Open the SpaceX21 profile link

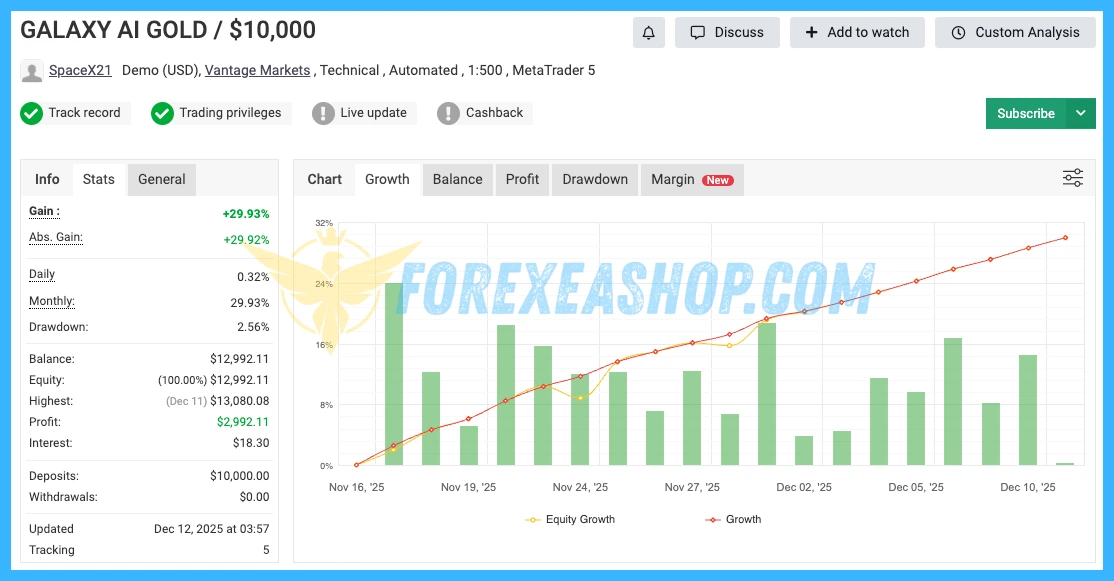click(x=80, y=71)
